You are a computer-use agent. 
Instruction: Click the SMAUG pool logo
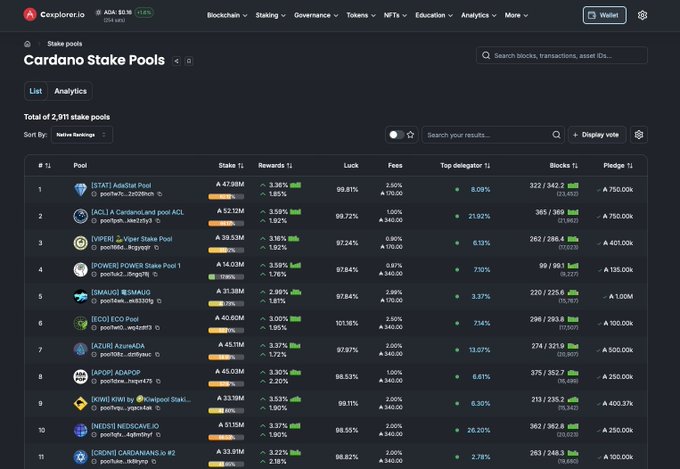coord(80,296)
